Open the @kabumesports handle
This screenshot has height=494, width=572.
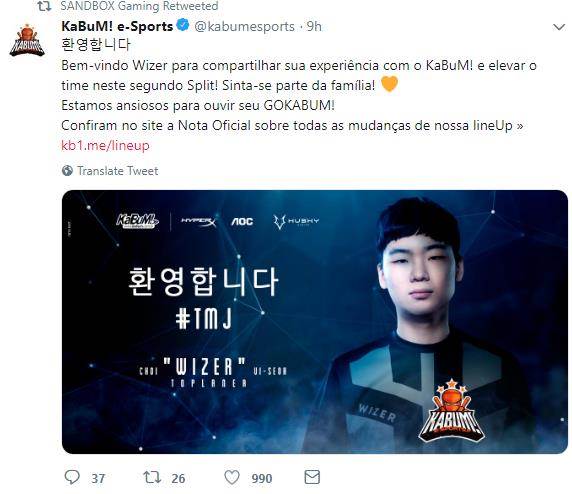coord(244,26)
